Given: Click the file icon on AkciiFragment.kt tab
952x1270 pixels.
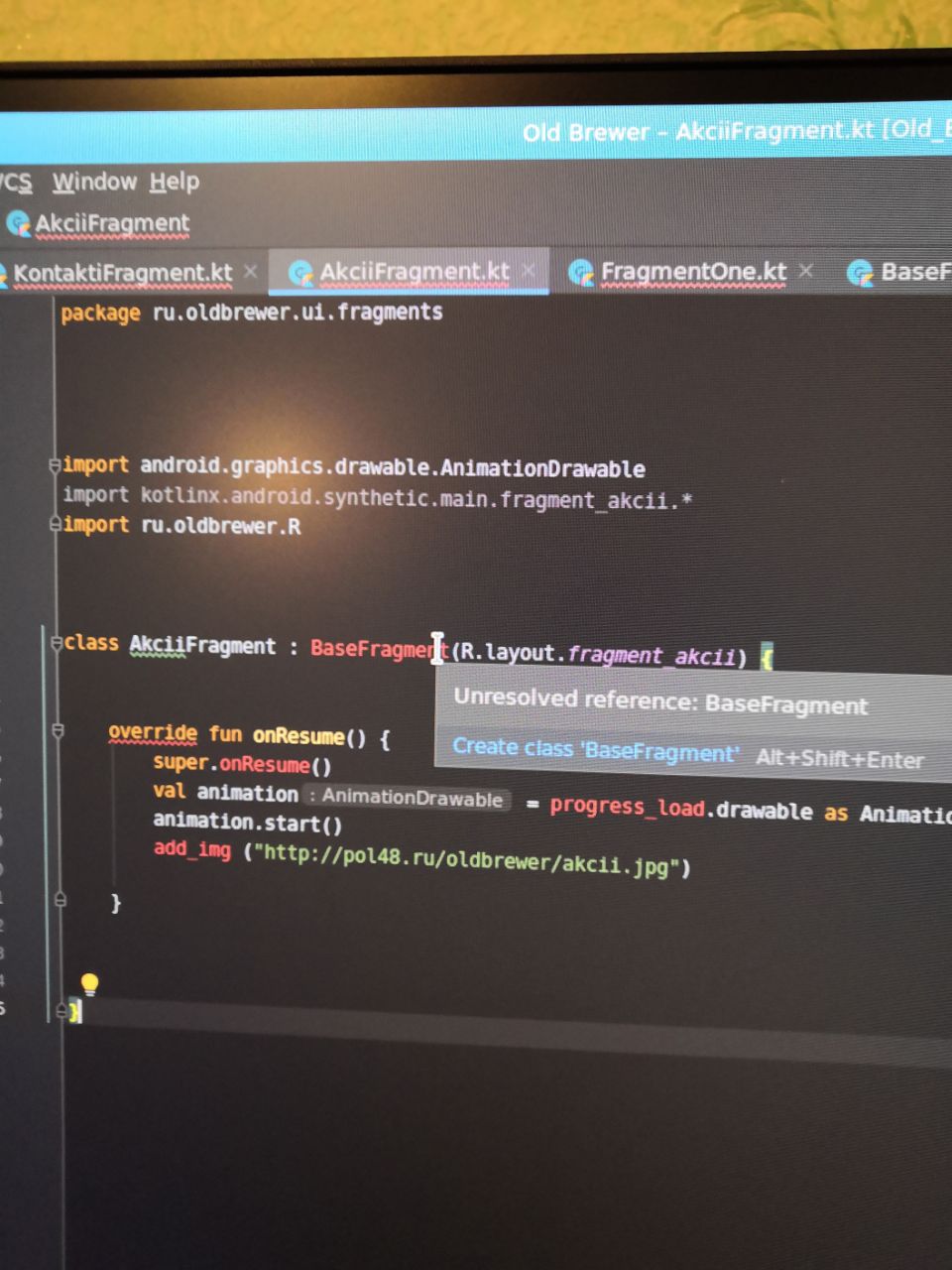Looking at the screenshot, I should tap(300, 273).
